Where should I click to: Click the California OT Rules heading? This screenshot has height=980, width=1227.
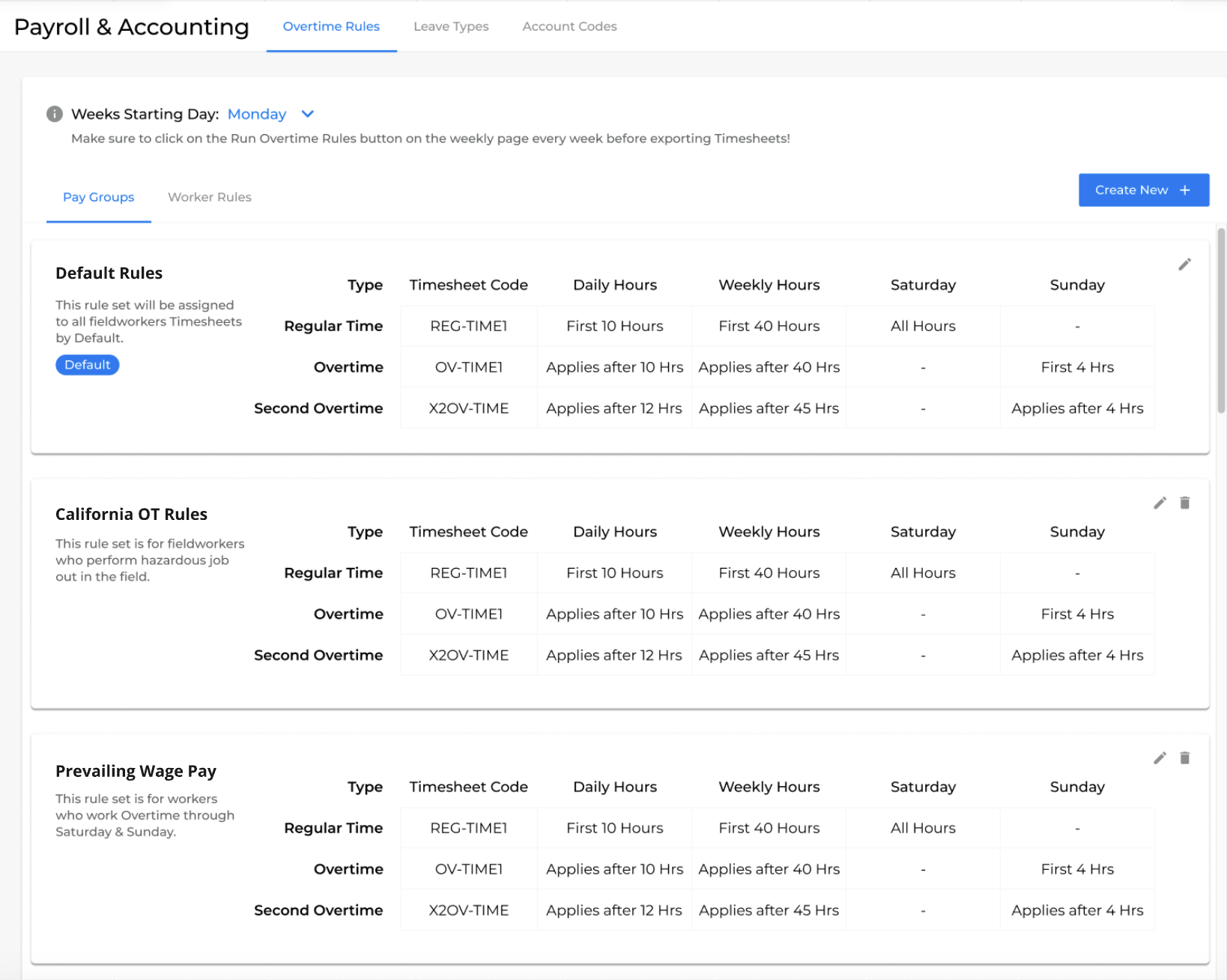132,514
